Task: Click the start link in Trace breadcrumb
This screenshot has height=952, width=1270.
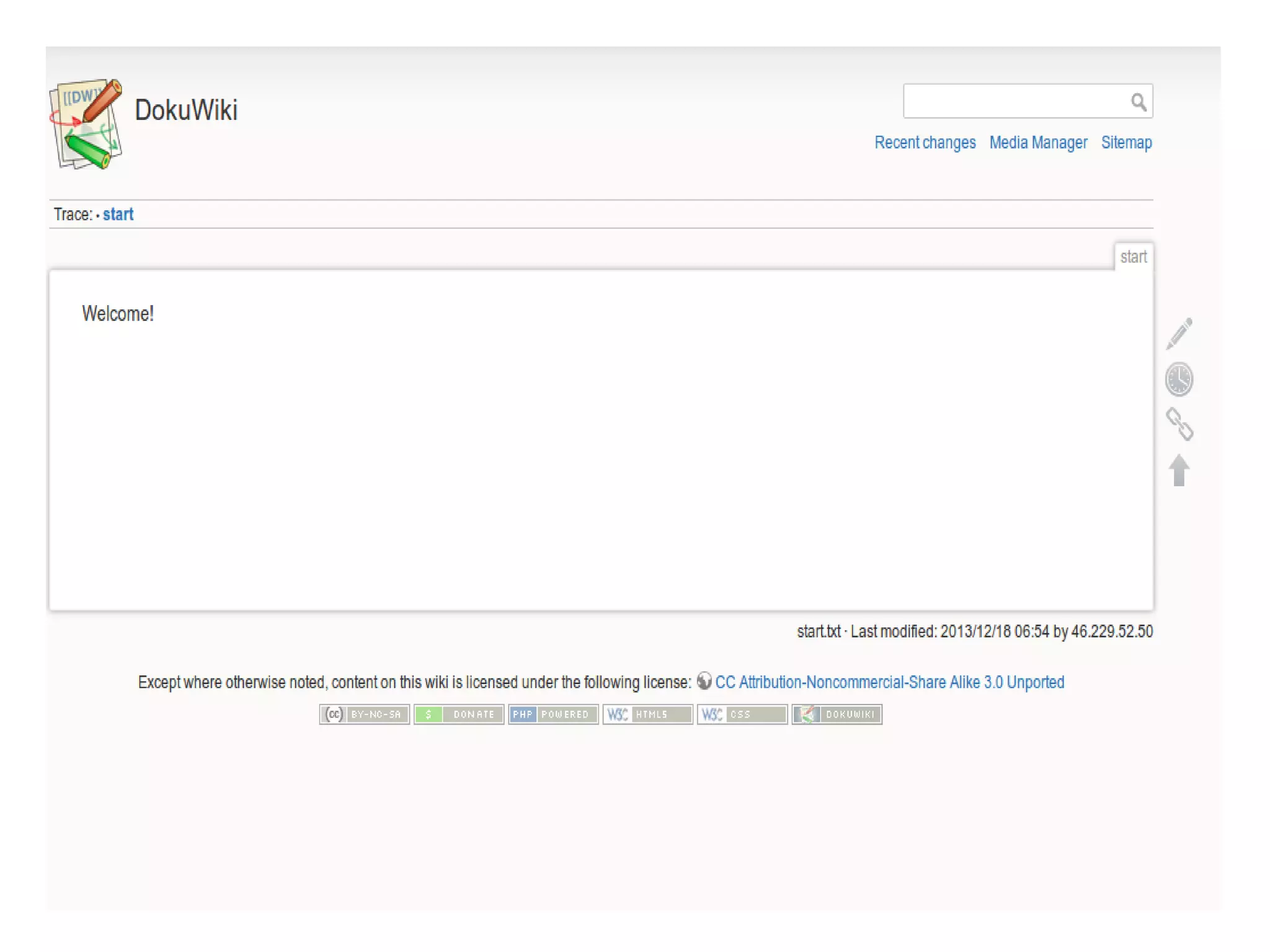Action: click(118, 215)
